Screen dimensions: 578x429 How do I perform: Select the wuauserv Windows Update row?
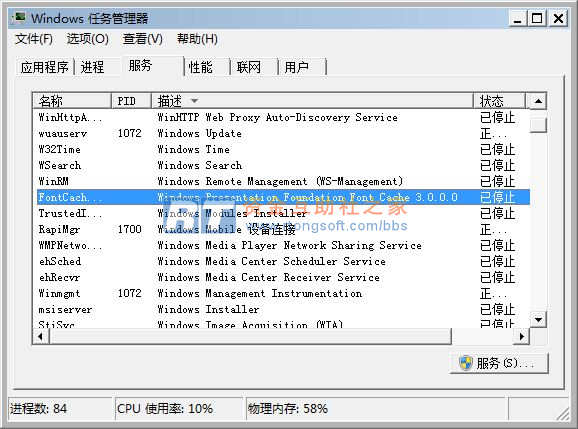(281, 133)
